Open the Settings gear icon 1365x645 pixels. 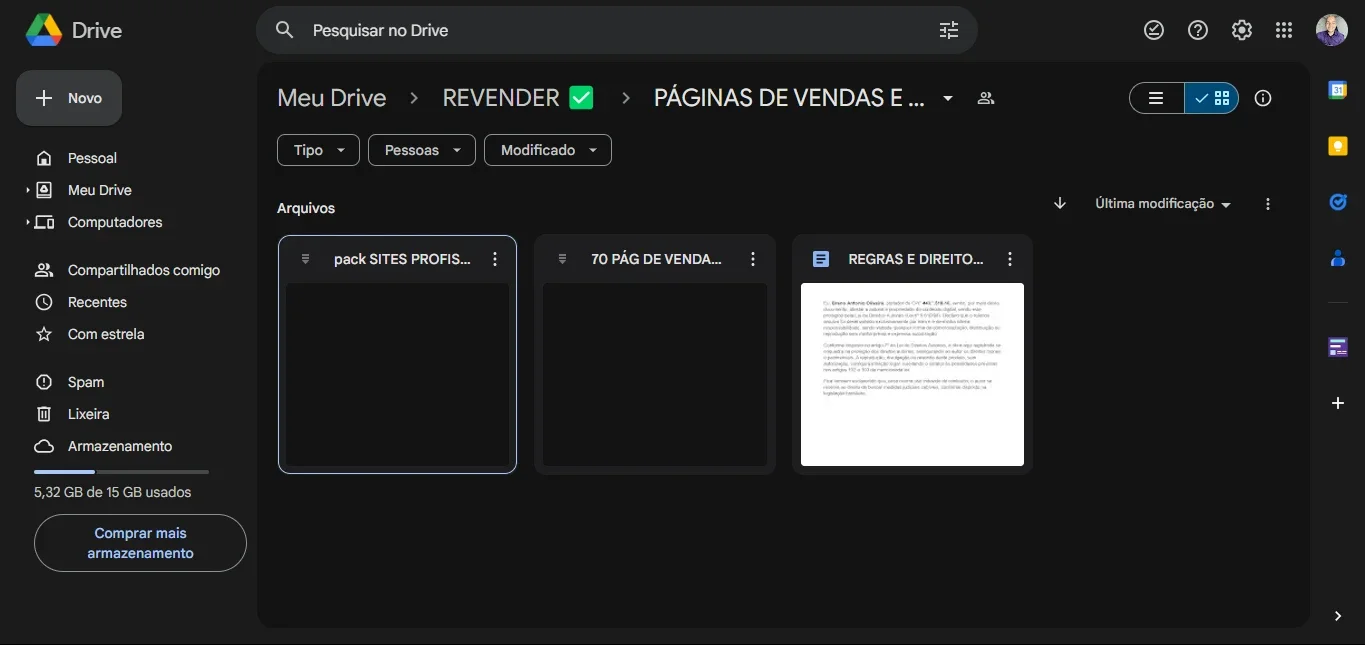point(1242,30)
